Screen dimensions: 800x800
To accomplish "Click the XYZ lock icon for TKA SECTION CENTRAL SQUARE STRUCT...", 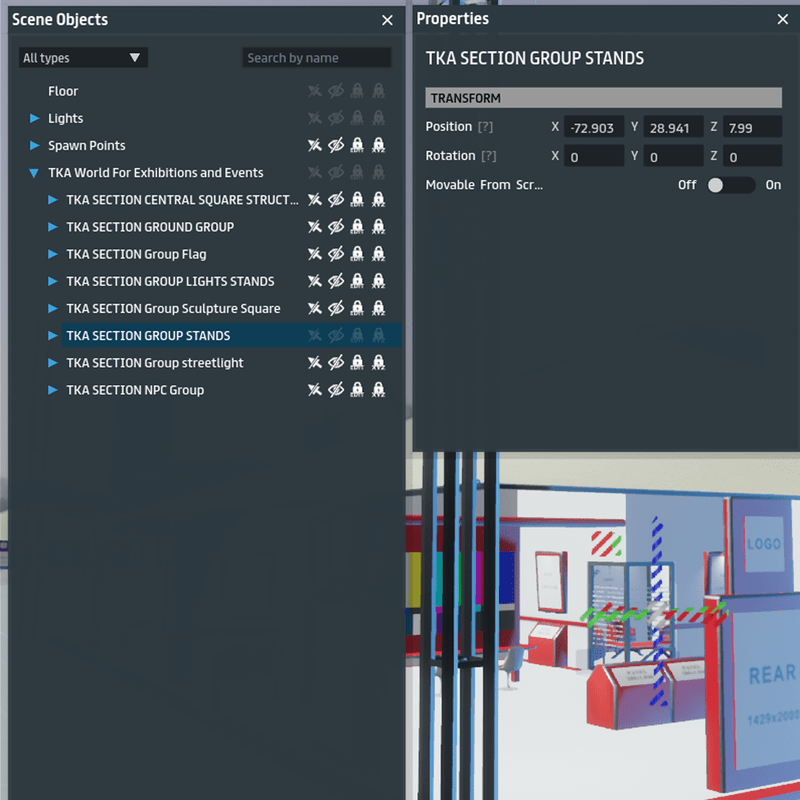I will tap(378, 200).
